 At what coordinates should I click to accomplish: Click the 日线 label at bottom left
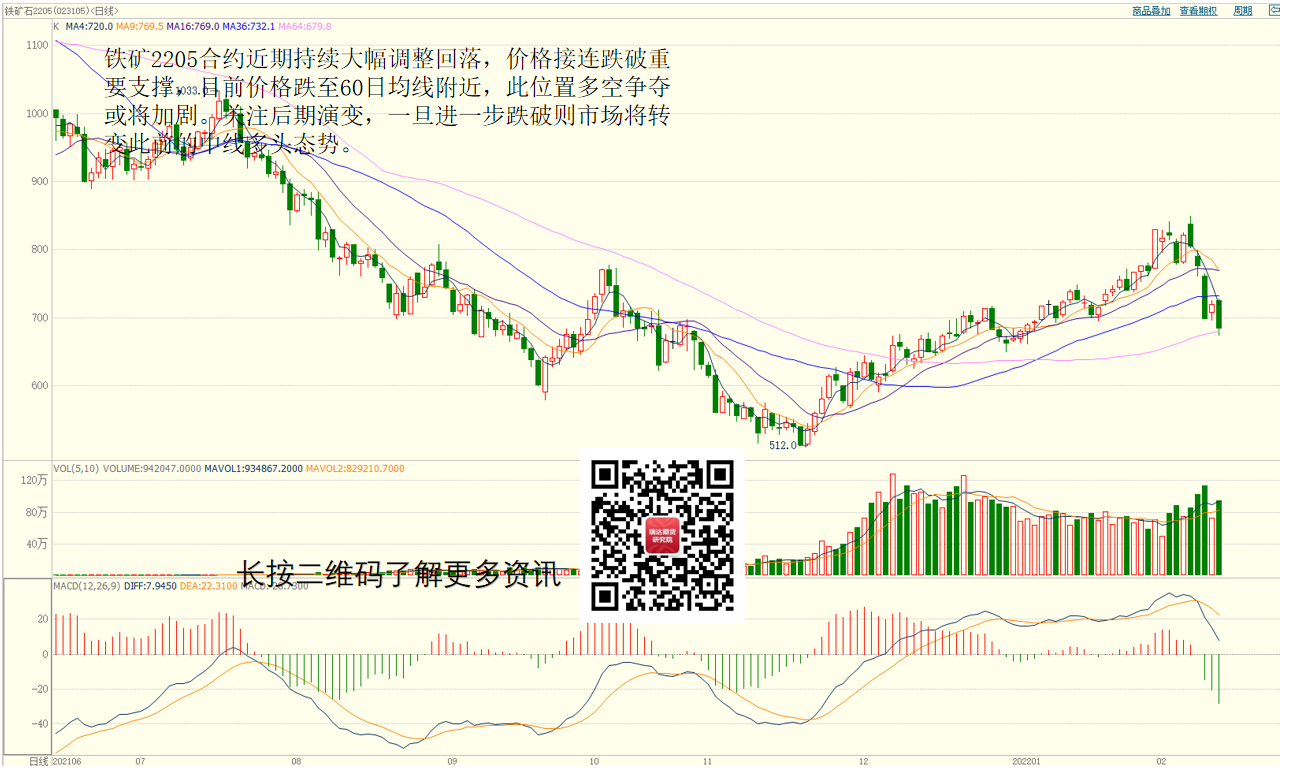coord(37,761)
